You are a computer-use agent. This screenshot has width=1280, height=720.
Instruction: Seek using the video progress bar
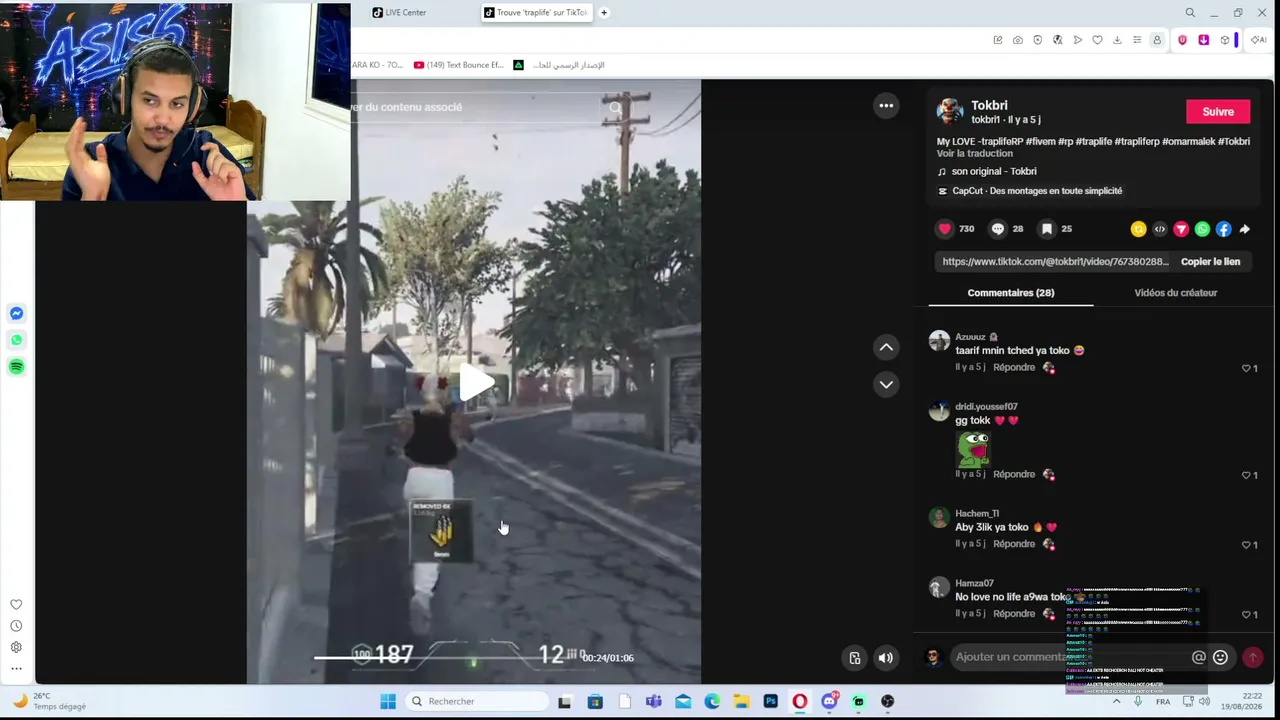(x=445, y=658)
